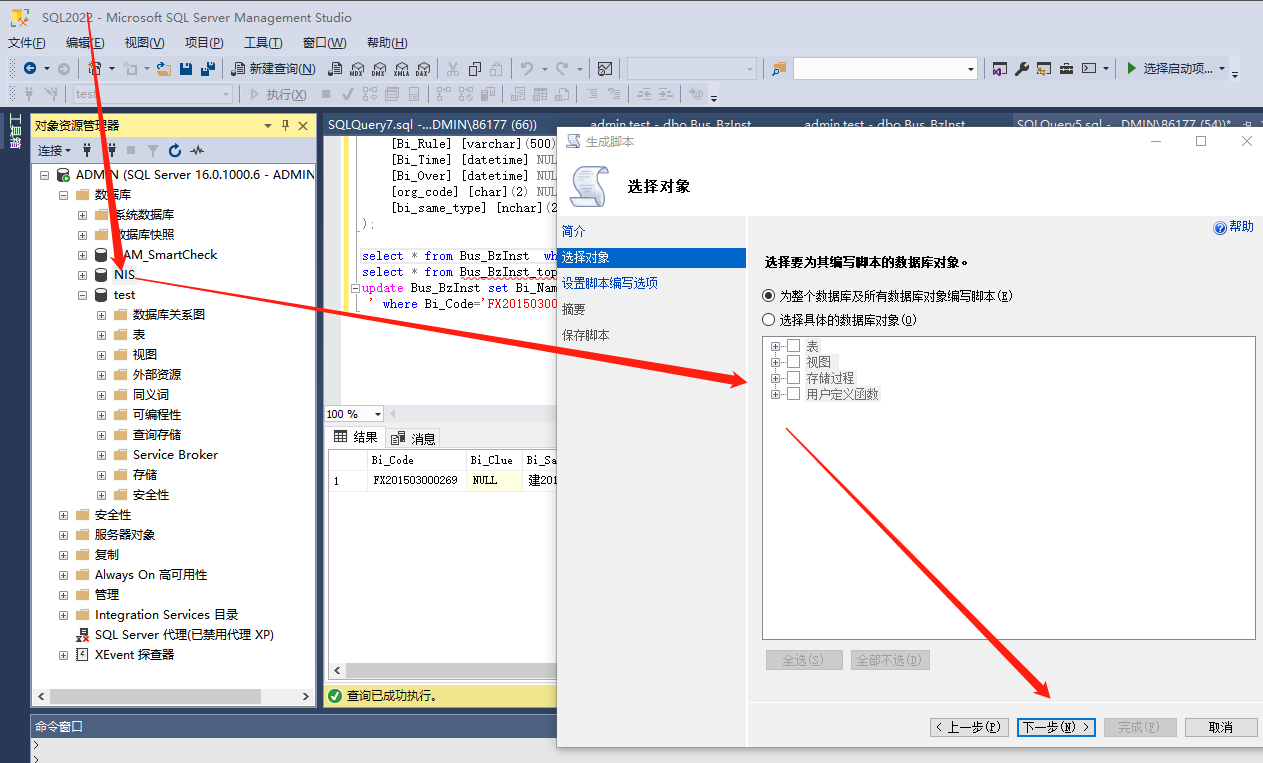Expand the 表 node in script dialog
Screen dimensions: 1263x763
775,346
